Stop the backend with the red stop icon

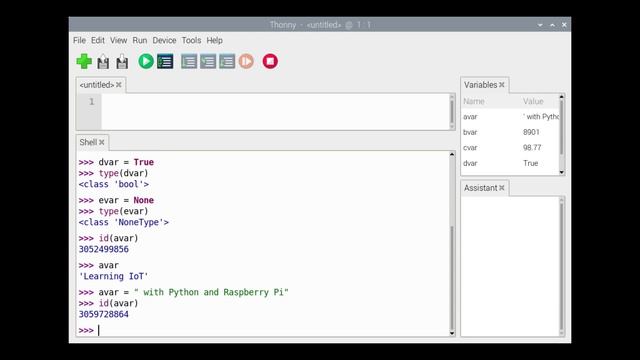(270, 62)
